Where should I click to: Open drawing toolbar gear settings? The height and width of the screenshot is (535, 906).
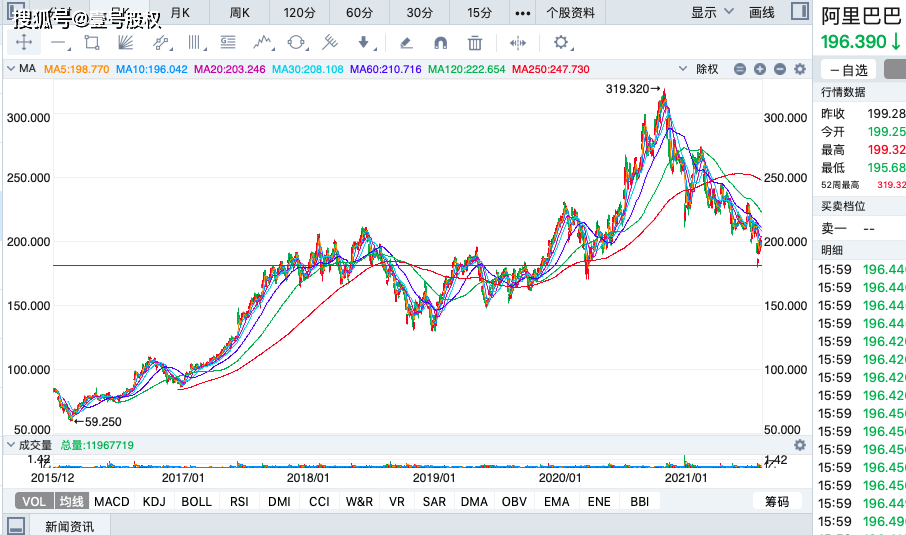pyautogui.click(x=562, y=43)
